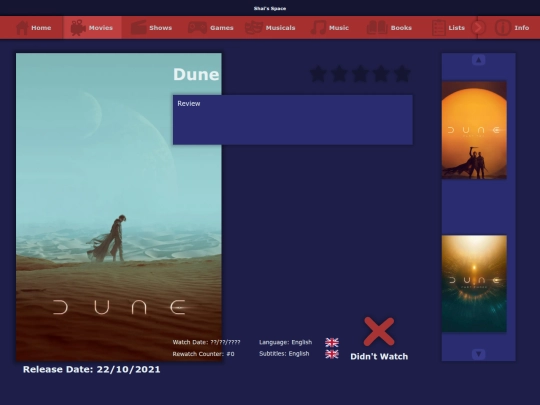Click the Watch Date ??/??/???? field
This screenshot has height=405, width=540.
click(206, 342)
